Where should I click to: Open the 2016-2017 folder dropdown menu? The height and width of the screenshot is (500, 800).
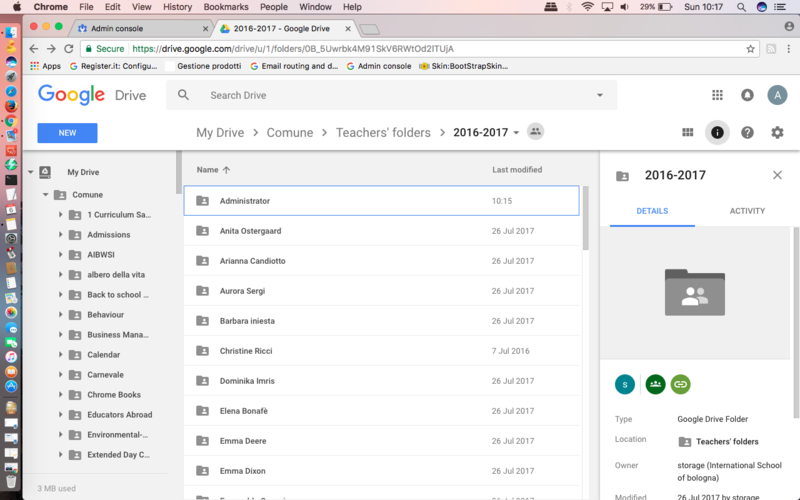click(516, 133)
